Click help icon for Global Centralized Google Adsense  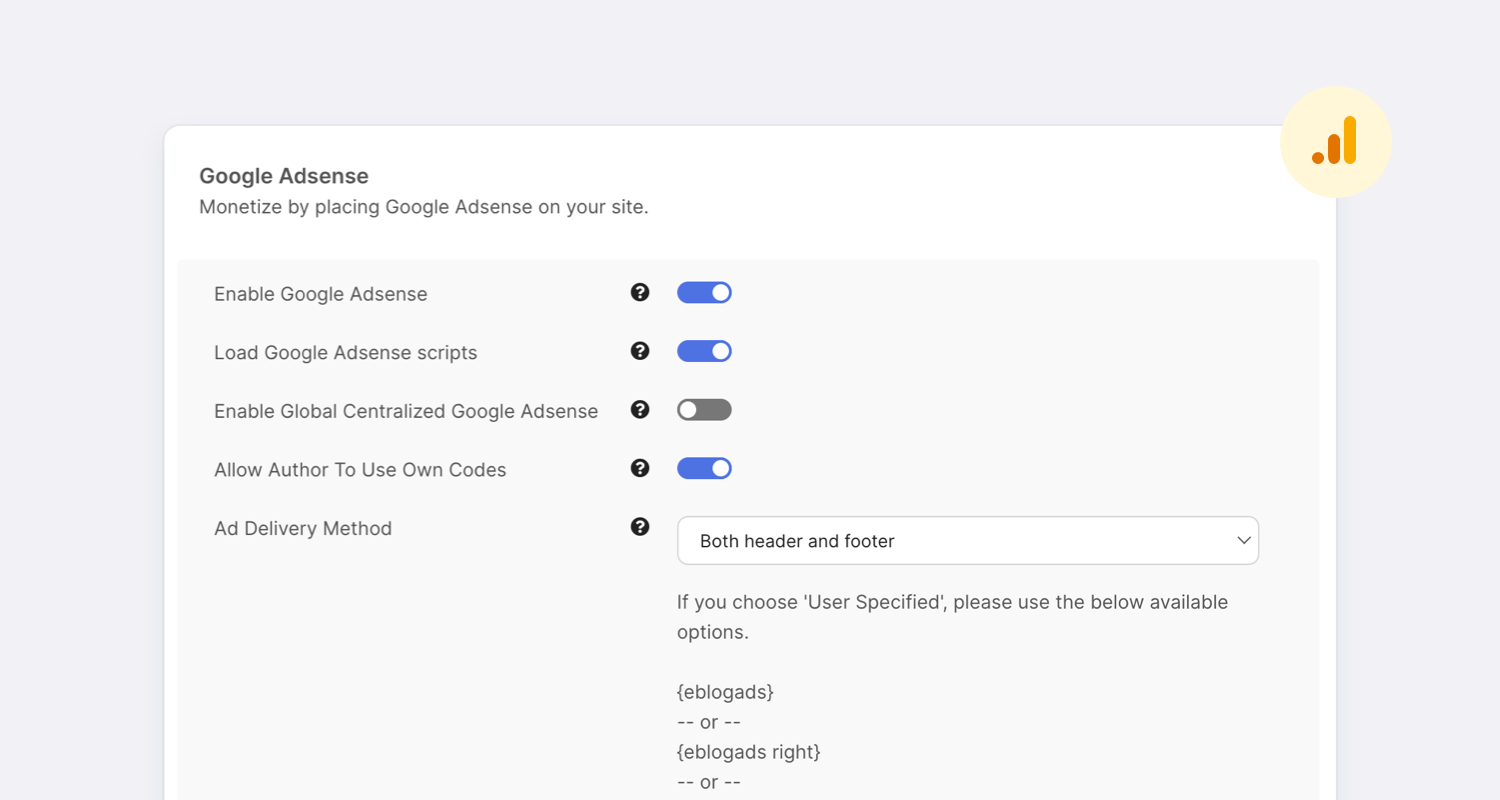coord(640,409)
